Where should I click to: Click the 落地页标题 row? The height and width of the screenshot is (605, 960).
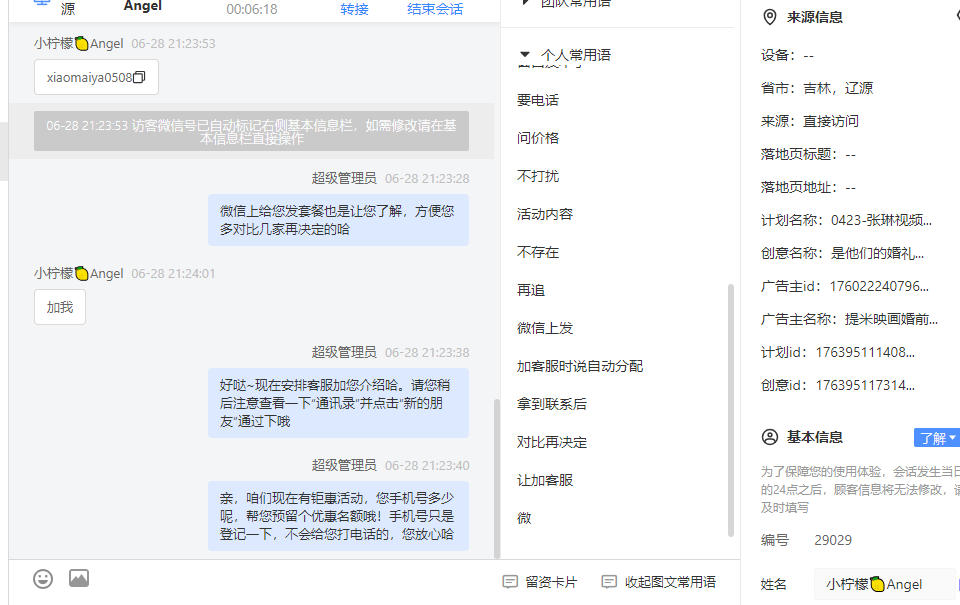coord(808,154)
